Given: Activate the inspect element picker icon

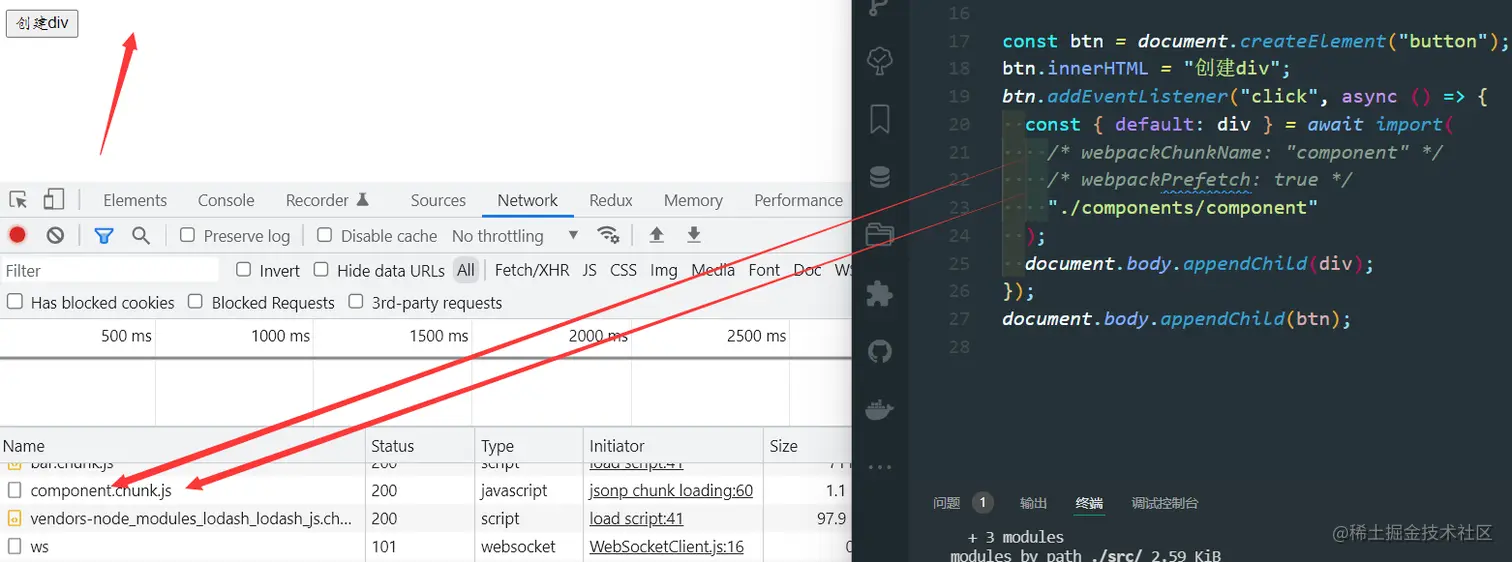Looking at the screenshot, I should click(18, 200).
